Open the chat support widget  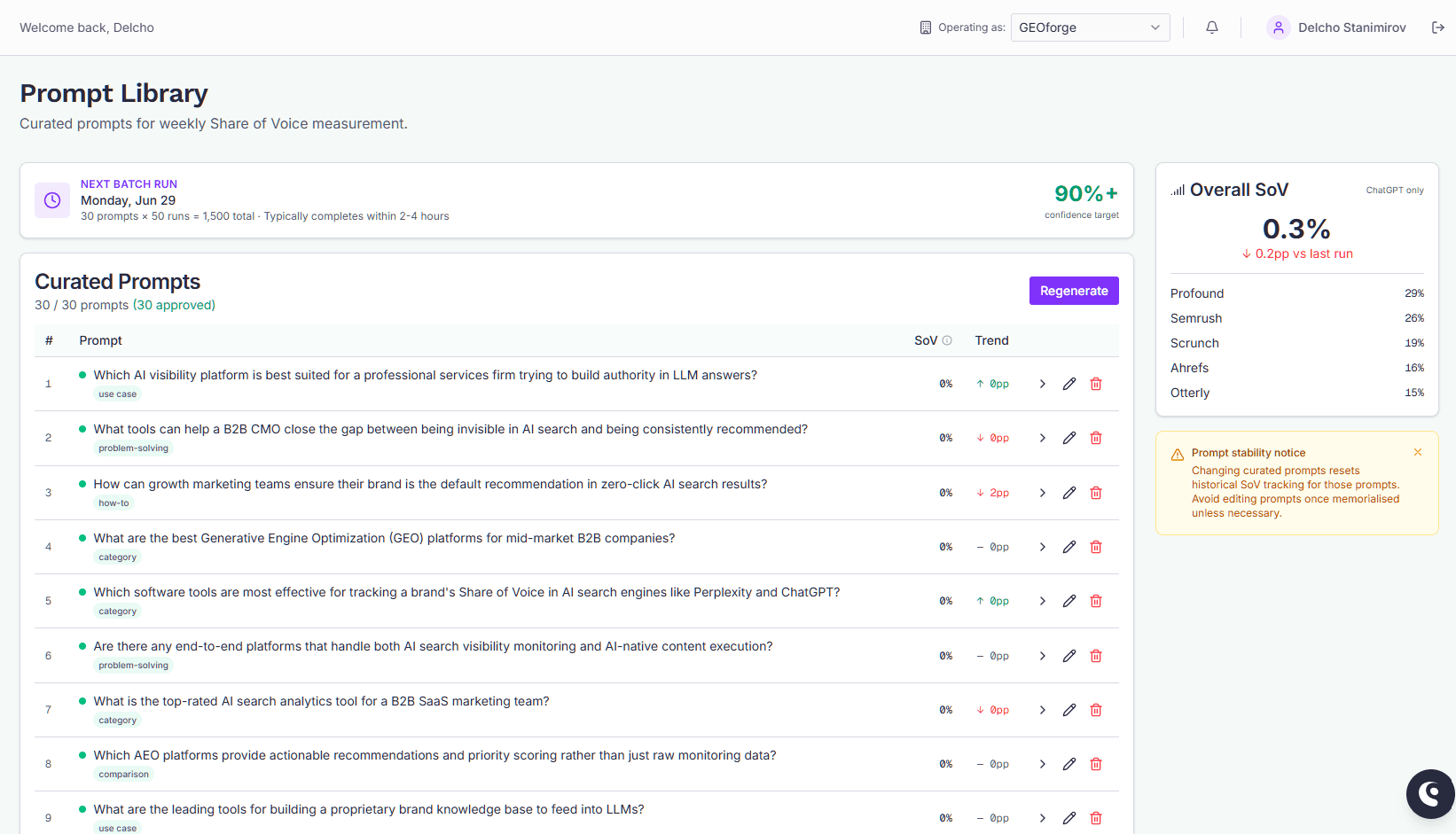1429,794
